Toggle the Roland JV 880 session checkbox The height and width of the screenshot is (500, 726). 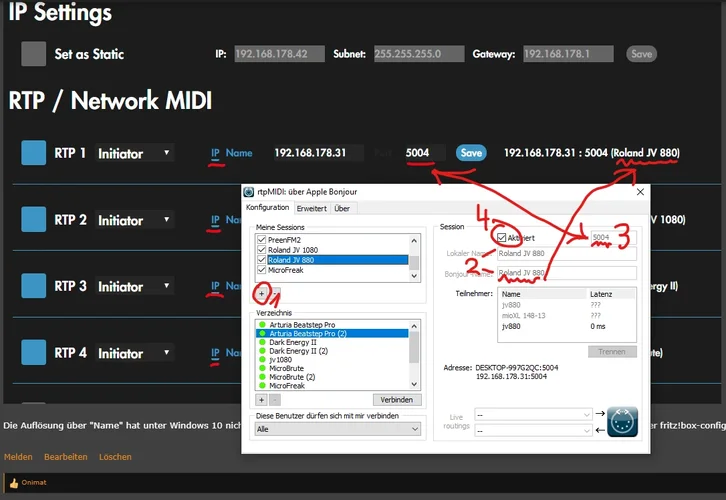(262, 260)
